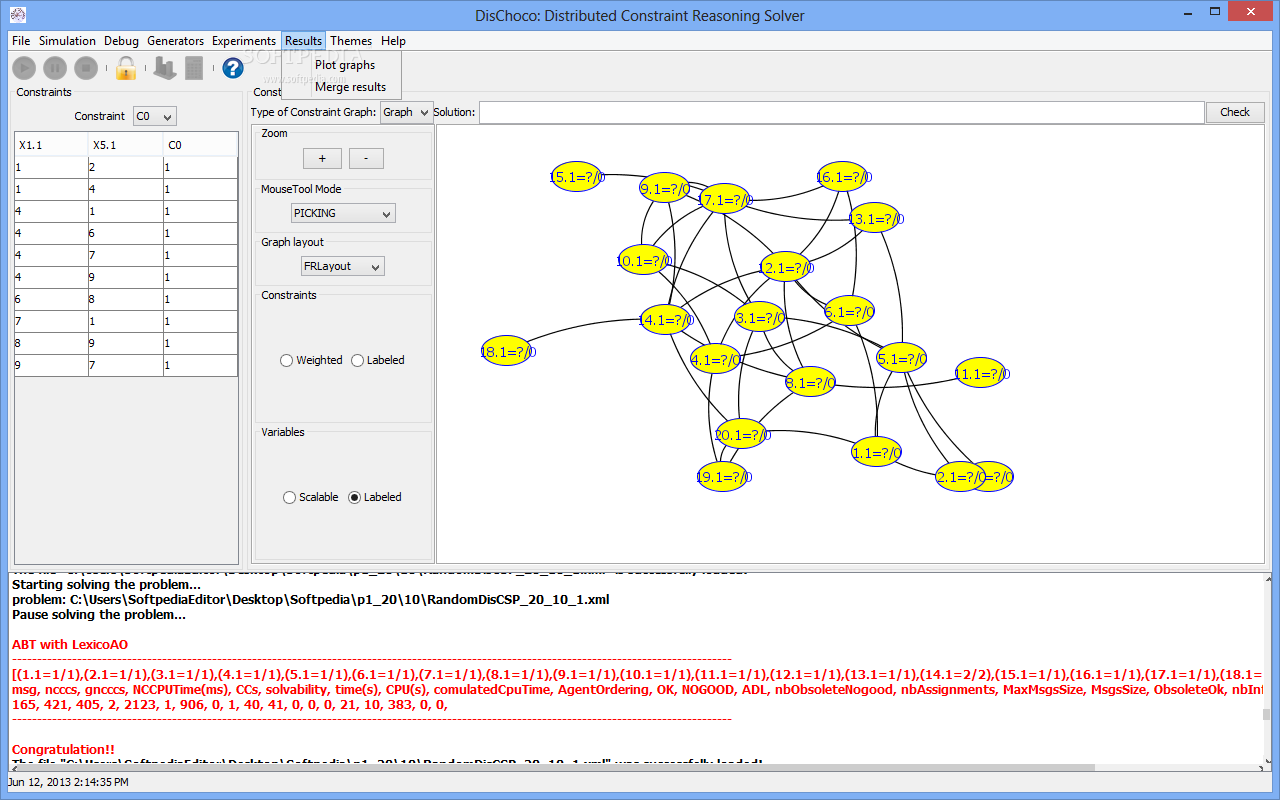Click the timestamp in the status bar
This screenshot has width=1280, height=800.
click(68, 782)
